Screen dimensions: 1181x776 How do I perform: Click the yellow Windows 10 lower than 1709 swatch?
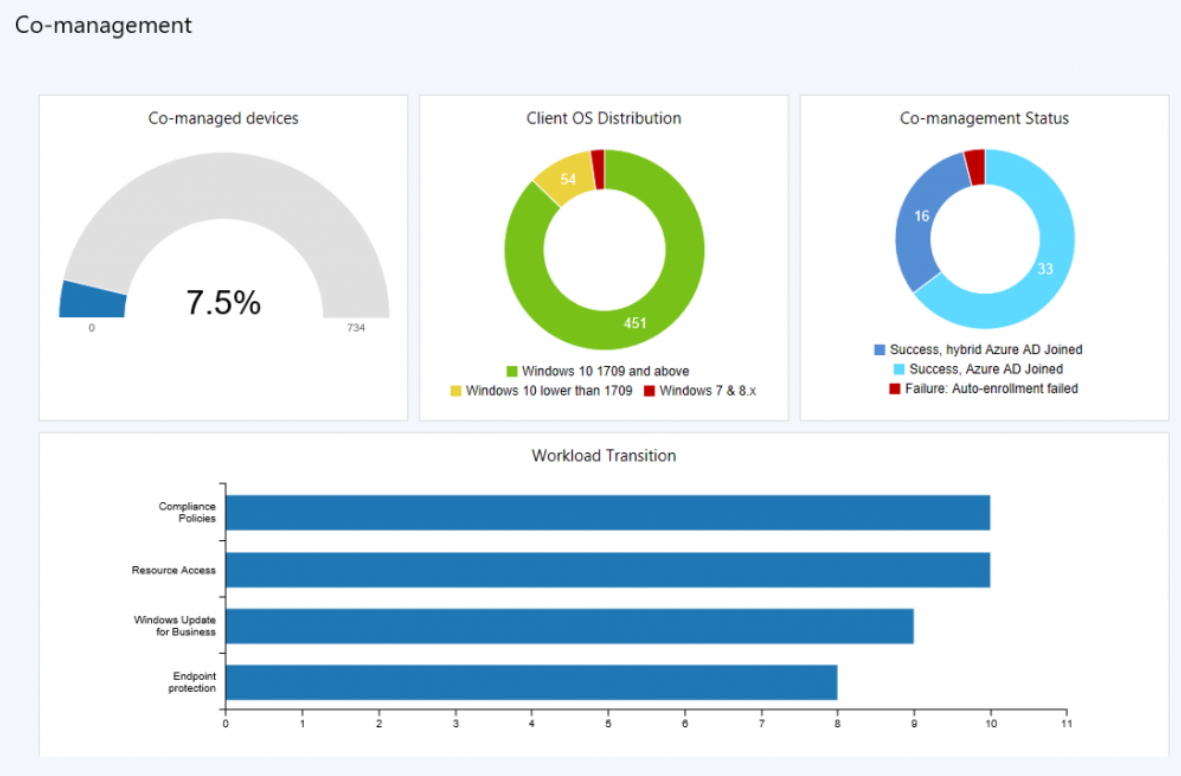pyautogui.click(x=456, y=391)
